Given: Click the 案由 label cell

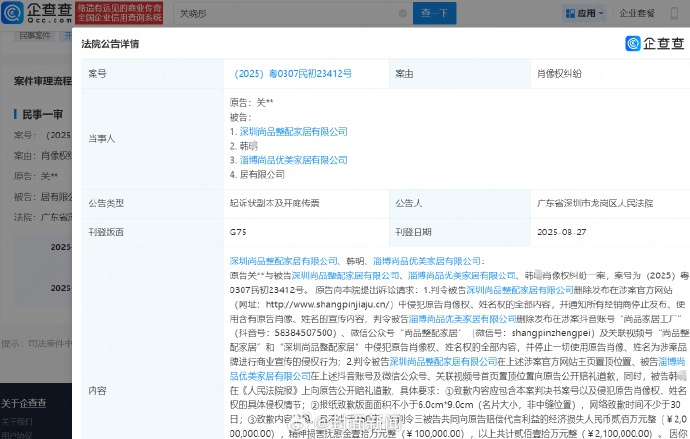Looking at the screenshot, I should point(460,73).
